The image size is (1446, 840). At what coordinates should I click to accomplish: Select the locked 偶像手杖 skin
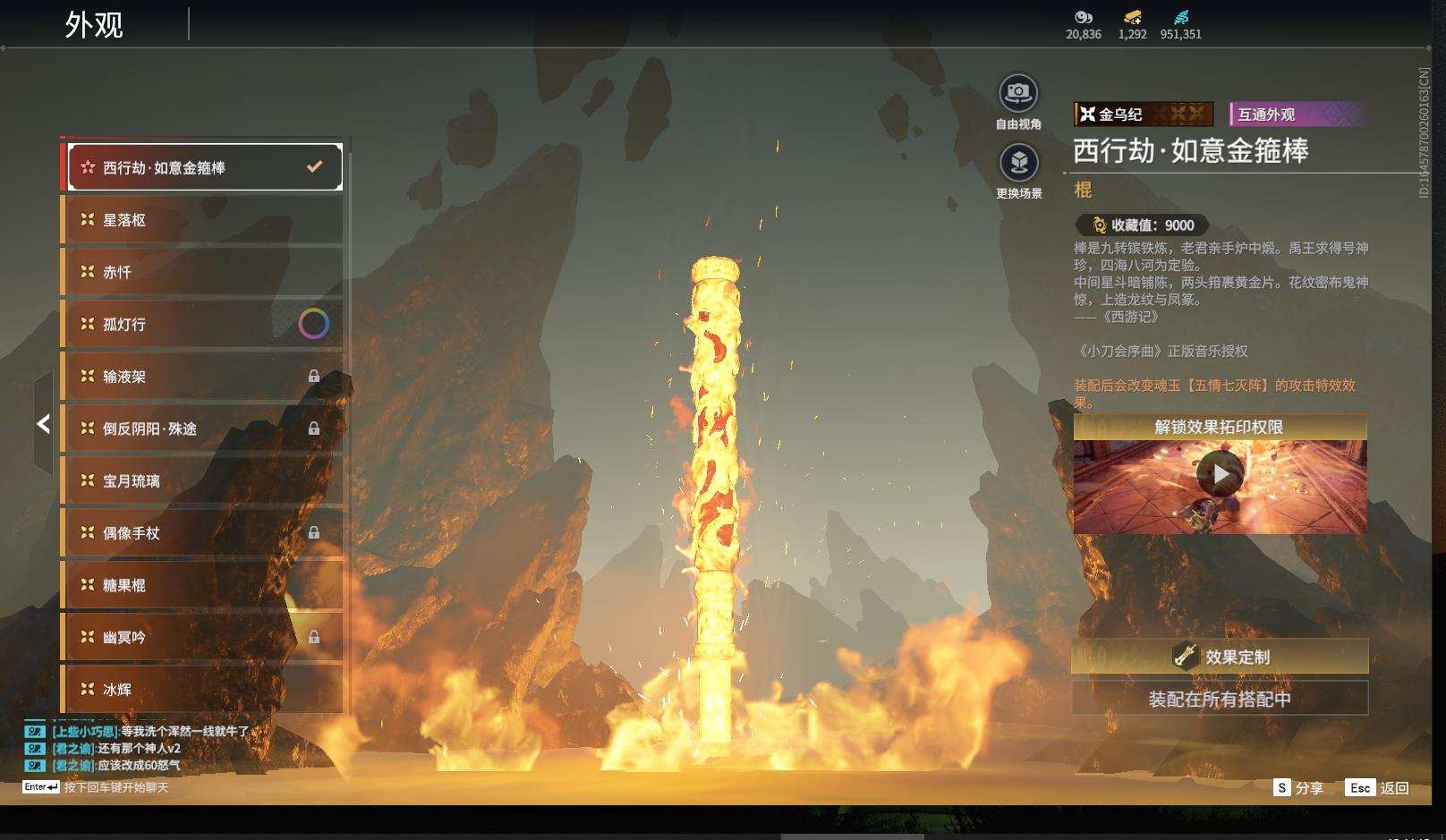point(201,533)
